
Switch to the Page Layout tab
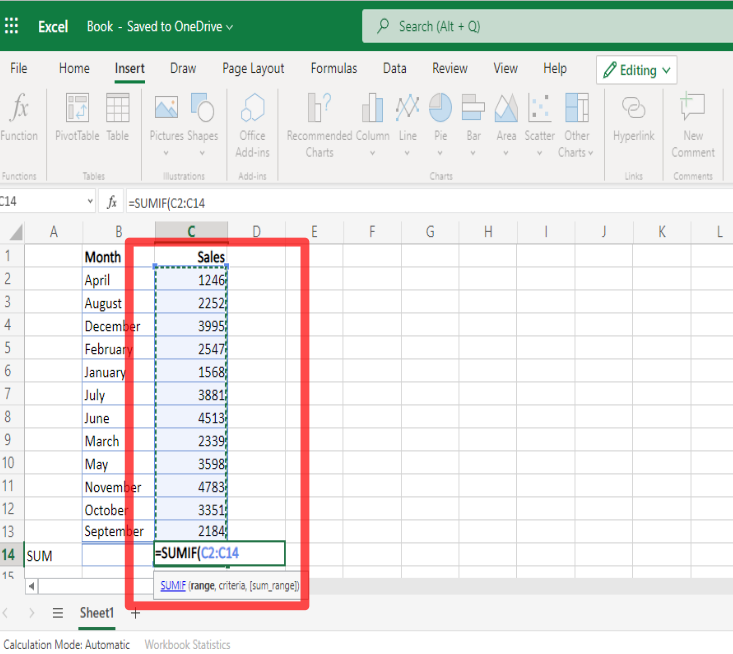pos(253,69)
